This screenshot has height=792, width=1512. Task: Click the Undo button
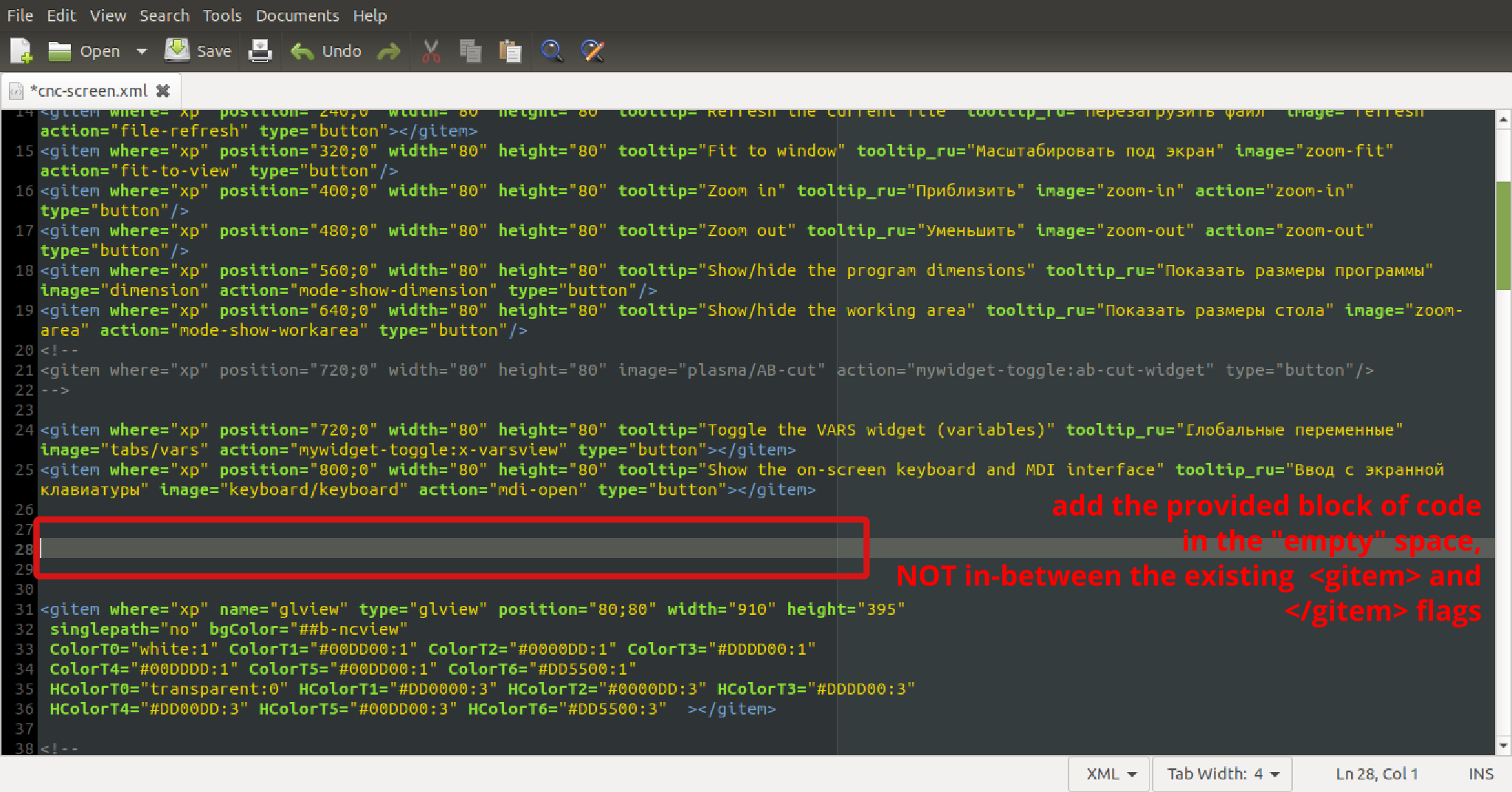[x=327, y=51]
